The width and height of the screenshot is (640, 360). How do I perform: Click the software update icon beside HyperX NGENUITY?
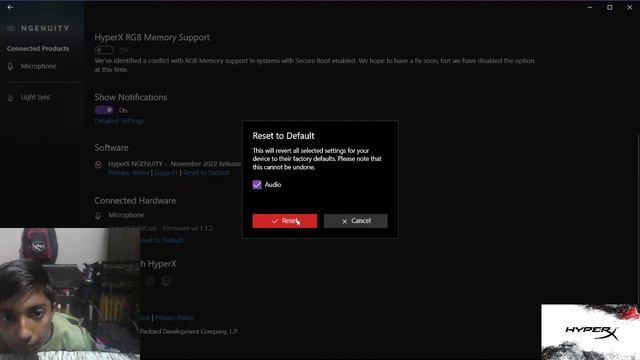click(x=98, y=164)
